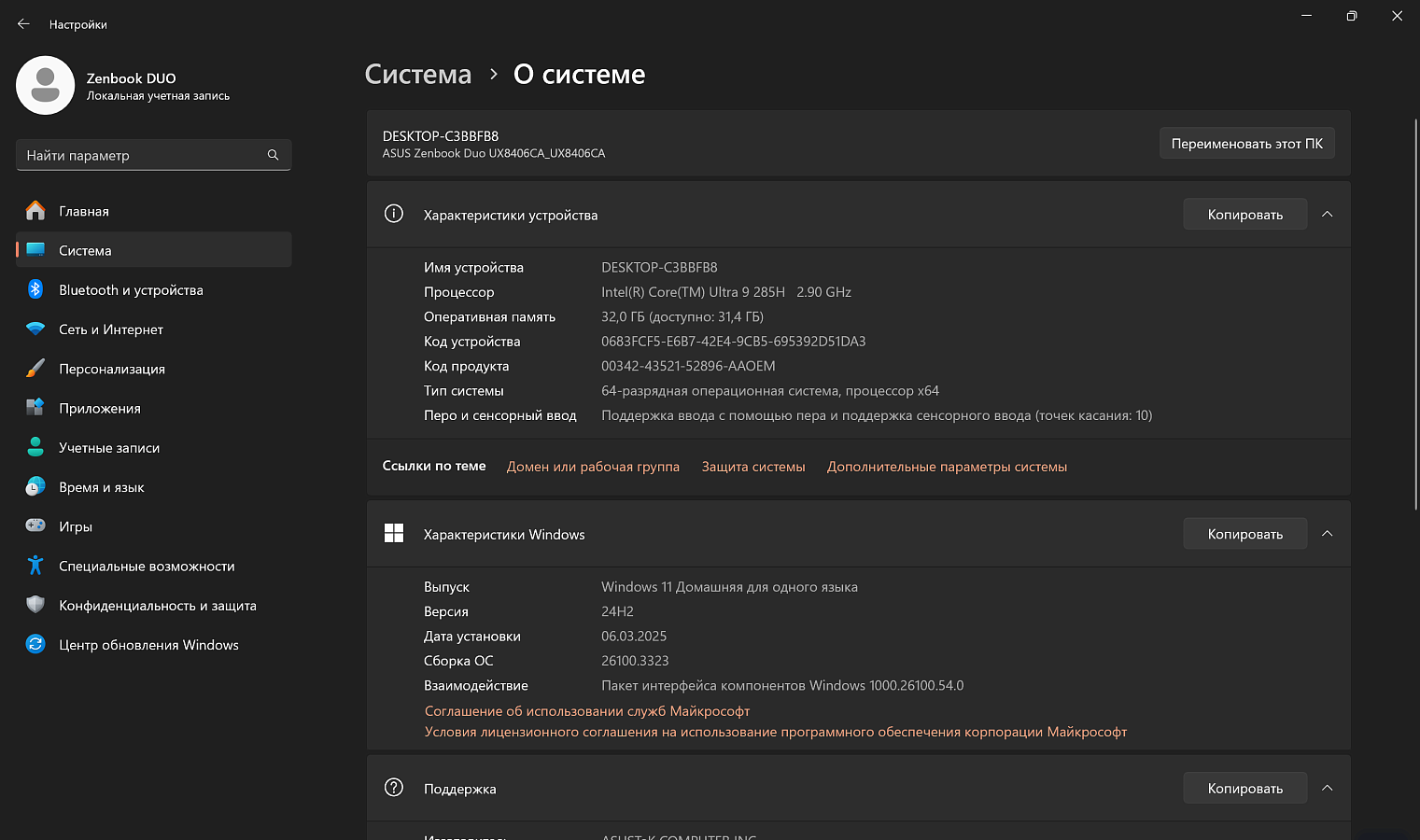Viewport: 1420px width, 840px height.
Task: Click the Bluetooth icon in sidebar
Action: point(35,289)
